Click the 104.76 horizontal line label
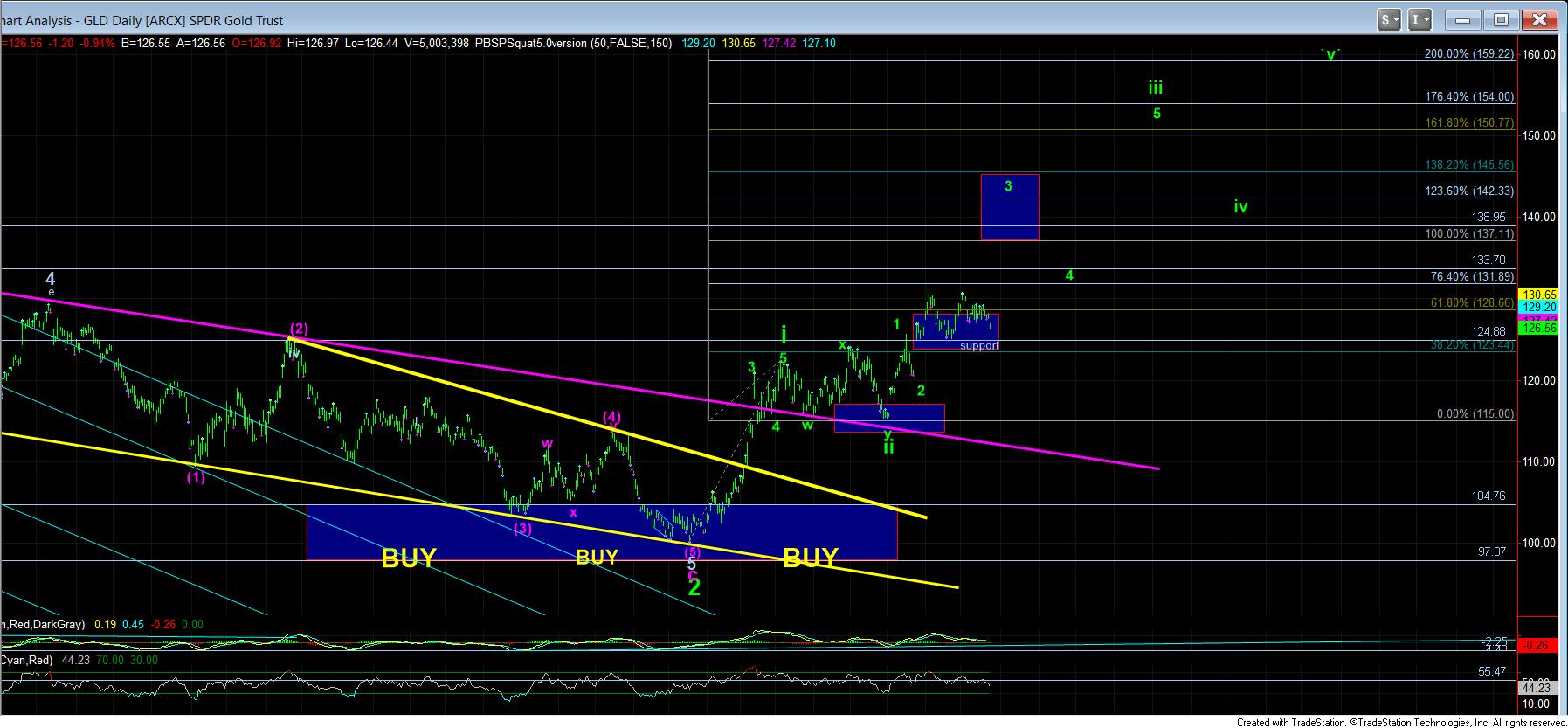Screen dimensions: 1568x728 (x=1489, y=496)
